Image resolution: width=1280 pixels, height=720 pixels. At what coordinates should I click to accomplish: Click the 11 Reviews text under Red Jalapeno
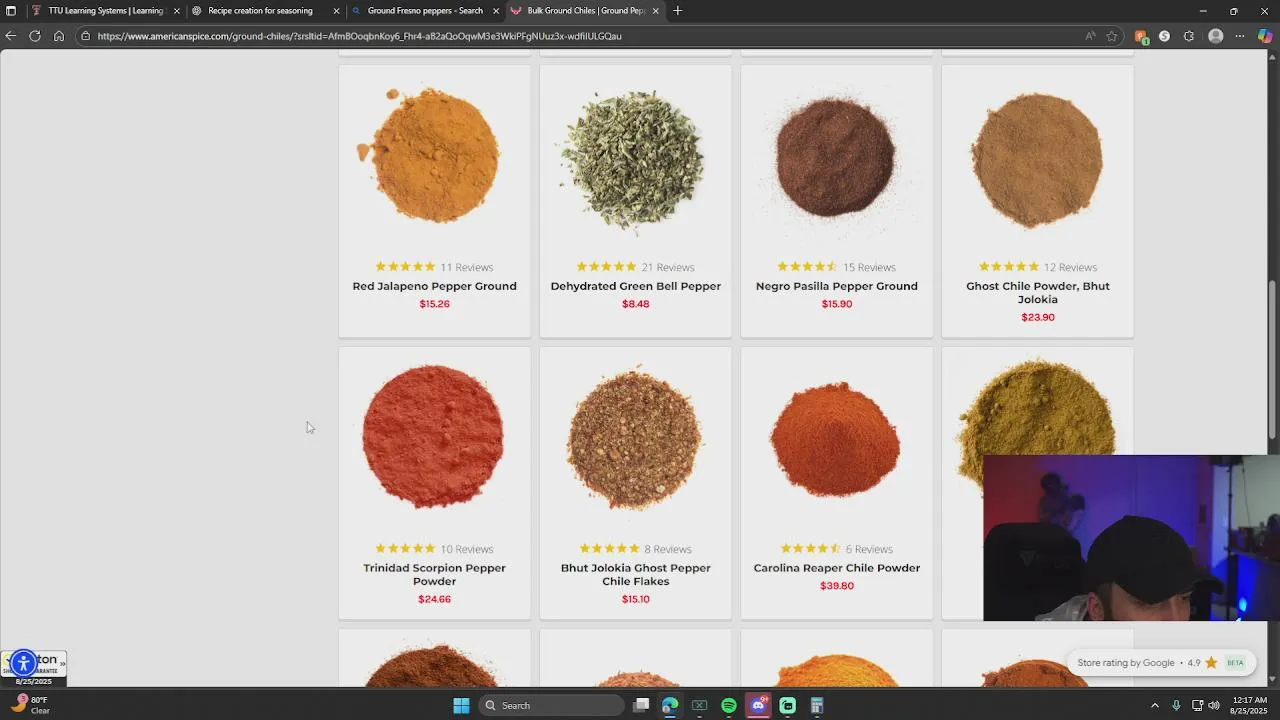tap(466, 267)
